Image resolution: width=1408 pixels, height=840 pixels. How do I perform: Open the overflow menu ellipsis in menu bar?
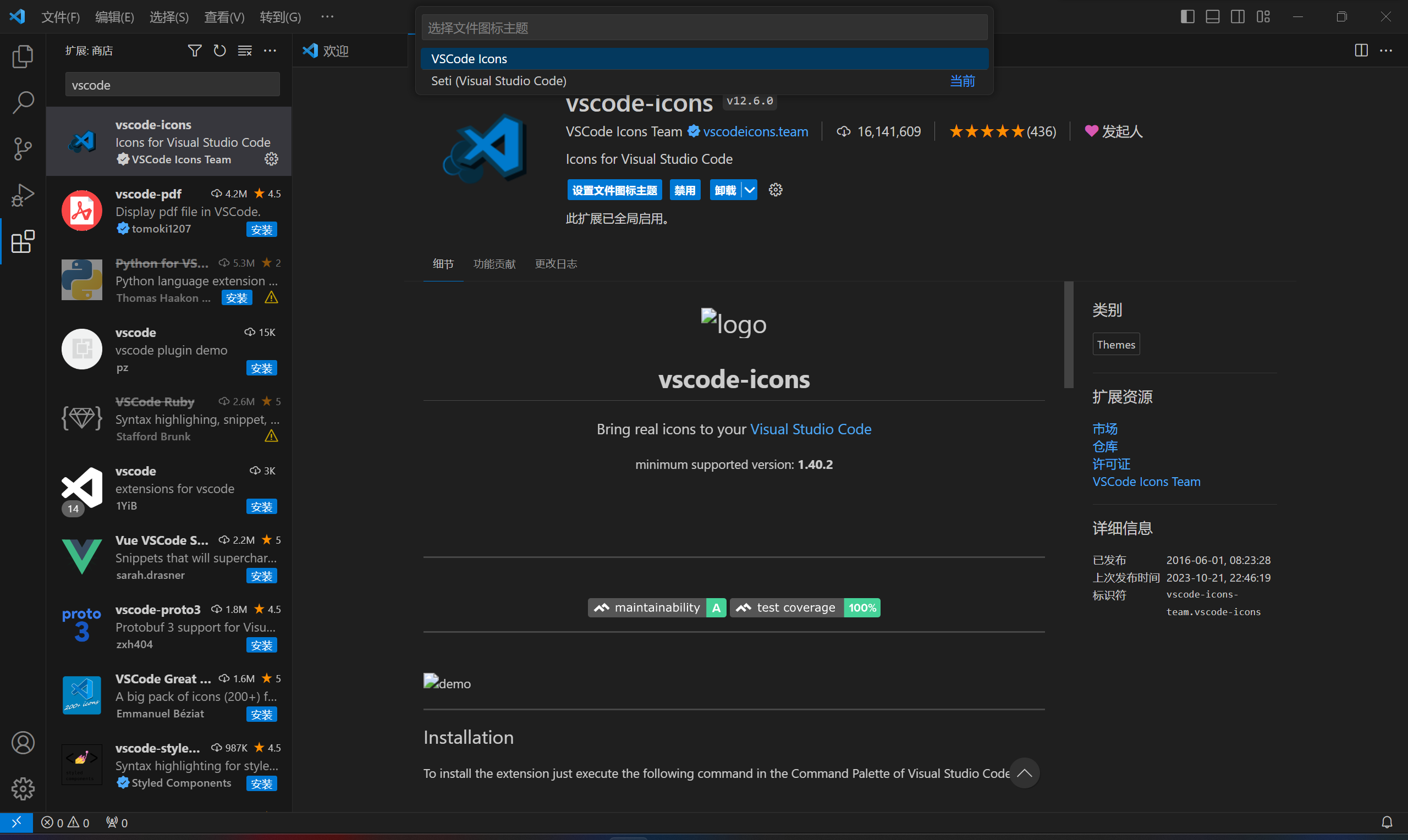click(327, 17)
